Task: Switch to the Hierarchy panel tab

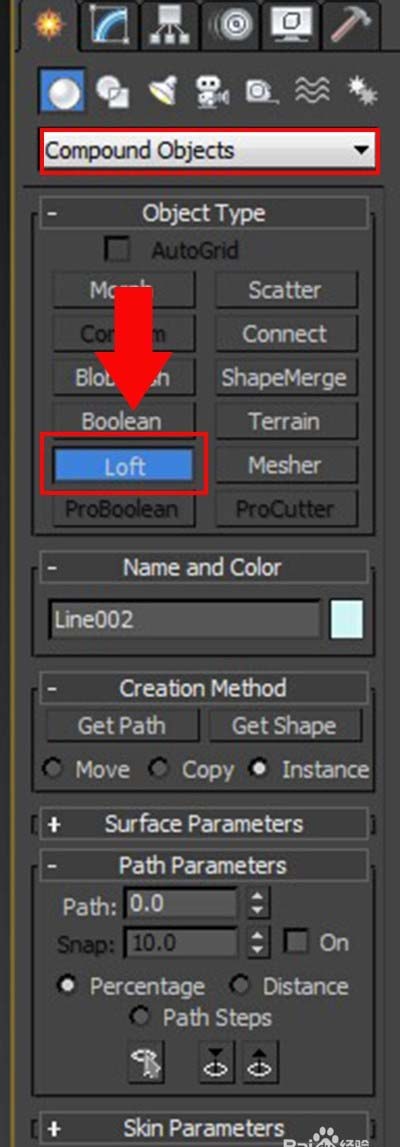Action: 170,24
